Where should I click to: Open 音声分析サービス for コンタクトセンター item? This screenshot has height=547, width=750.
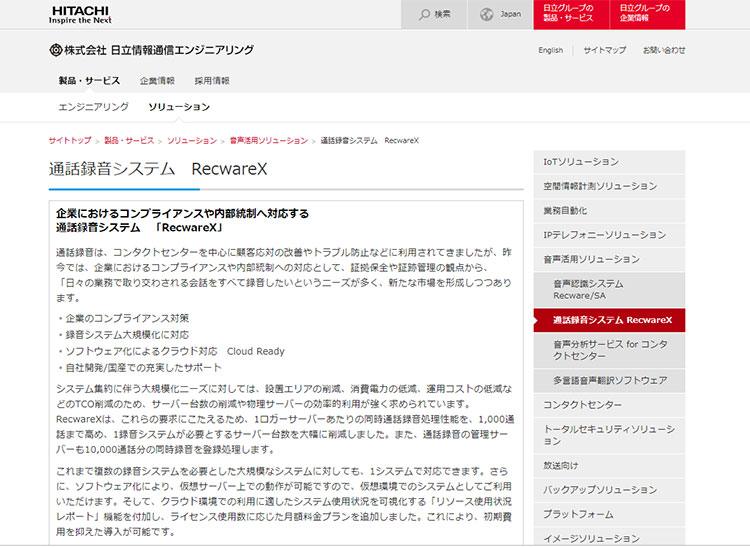click(609, 350)
